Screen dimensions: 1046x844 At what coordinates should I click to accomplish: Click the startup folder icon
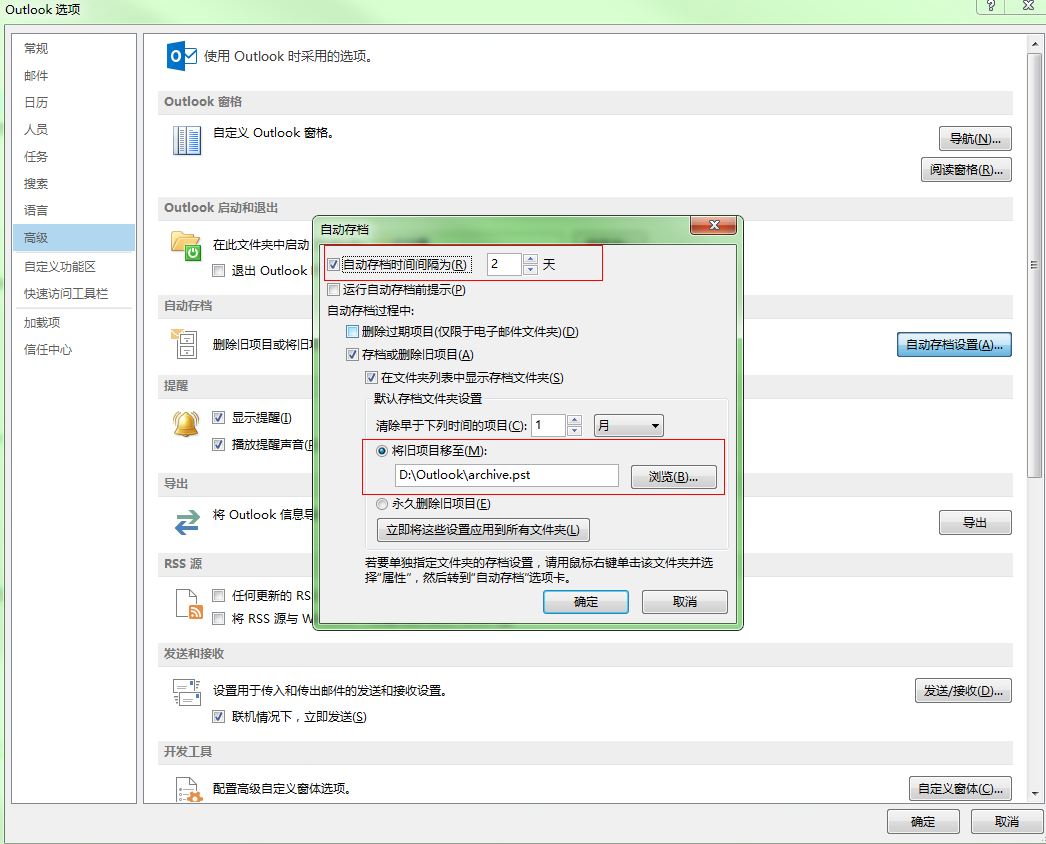click(186, 246)
